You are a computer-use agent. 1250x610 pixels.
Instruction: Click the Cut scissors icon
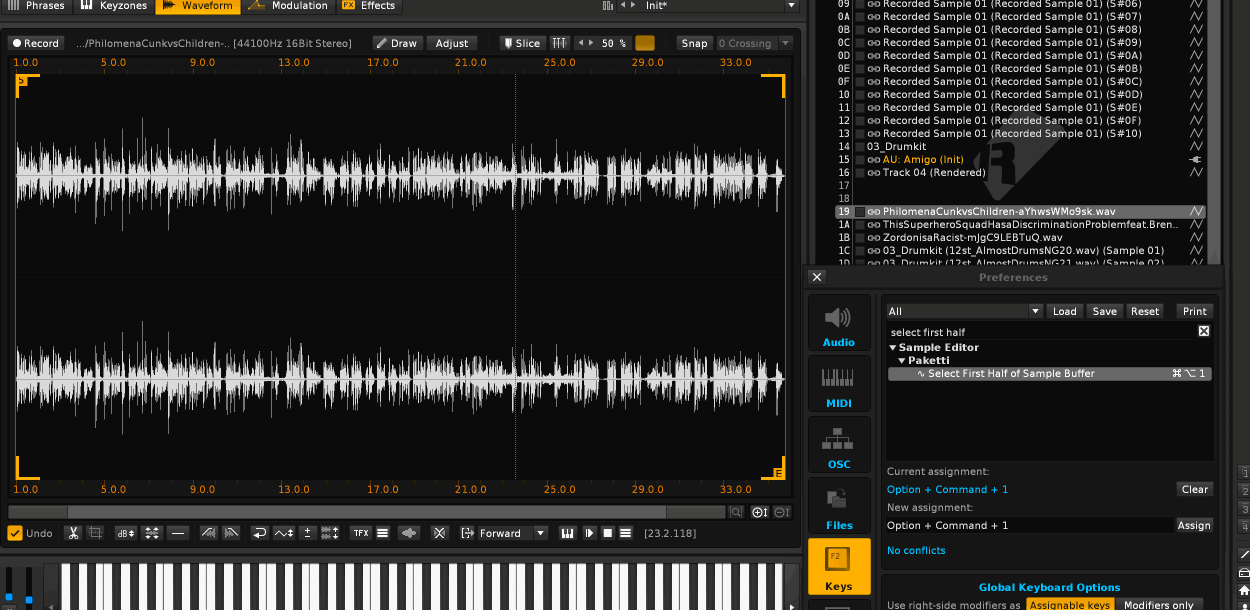point(73,533)
